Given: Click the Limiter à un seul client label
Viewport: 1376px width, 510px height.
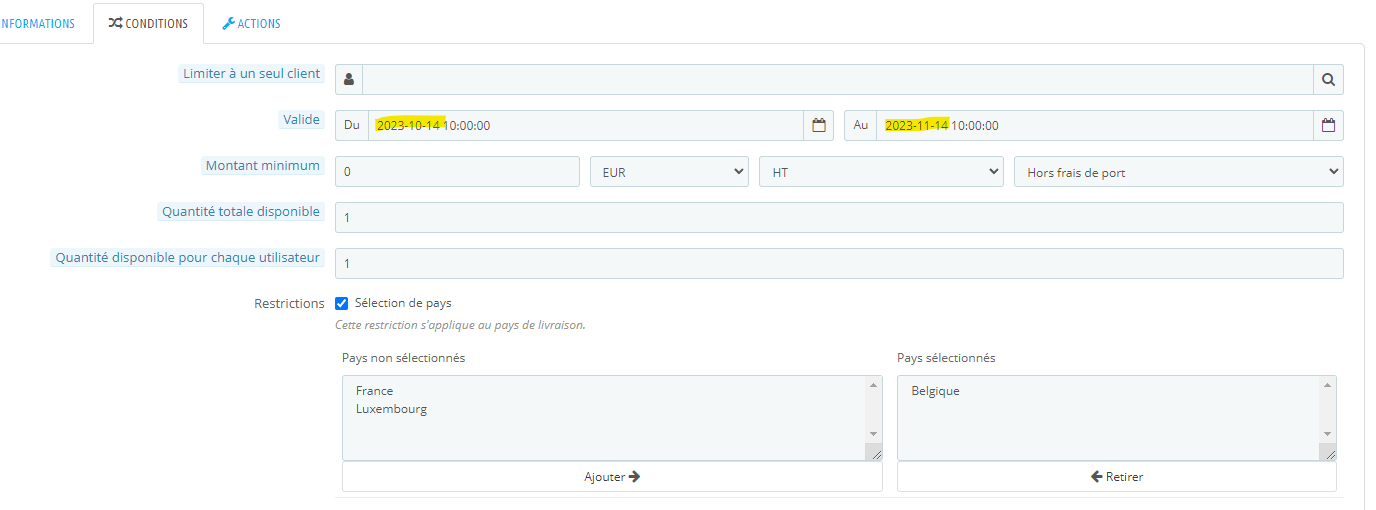Looking at the screenshot, I should tap(252, 73).
